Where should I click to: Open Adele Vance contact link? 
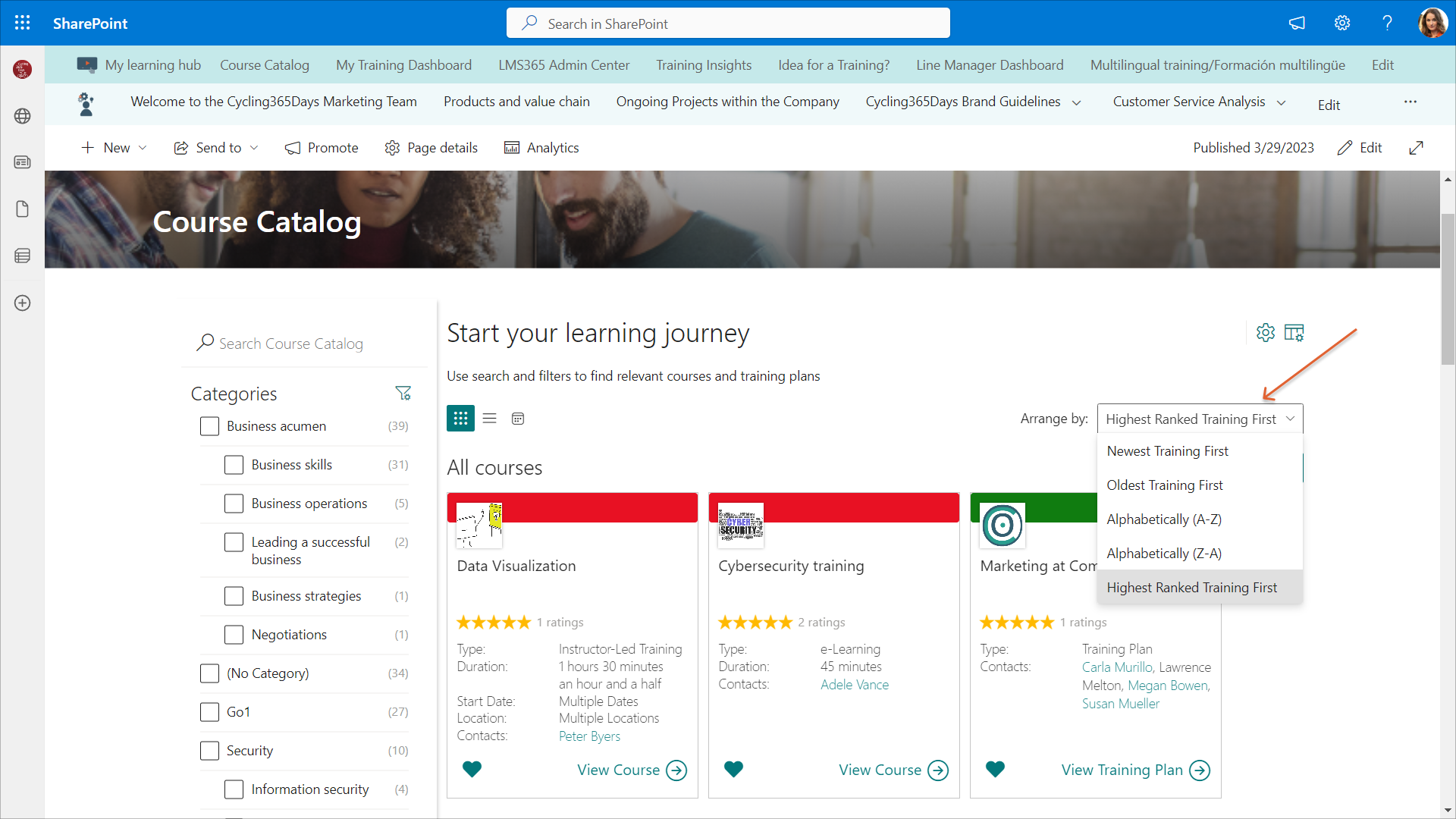(854, 685)
